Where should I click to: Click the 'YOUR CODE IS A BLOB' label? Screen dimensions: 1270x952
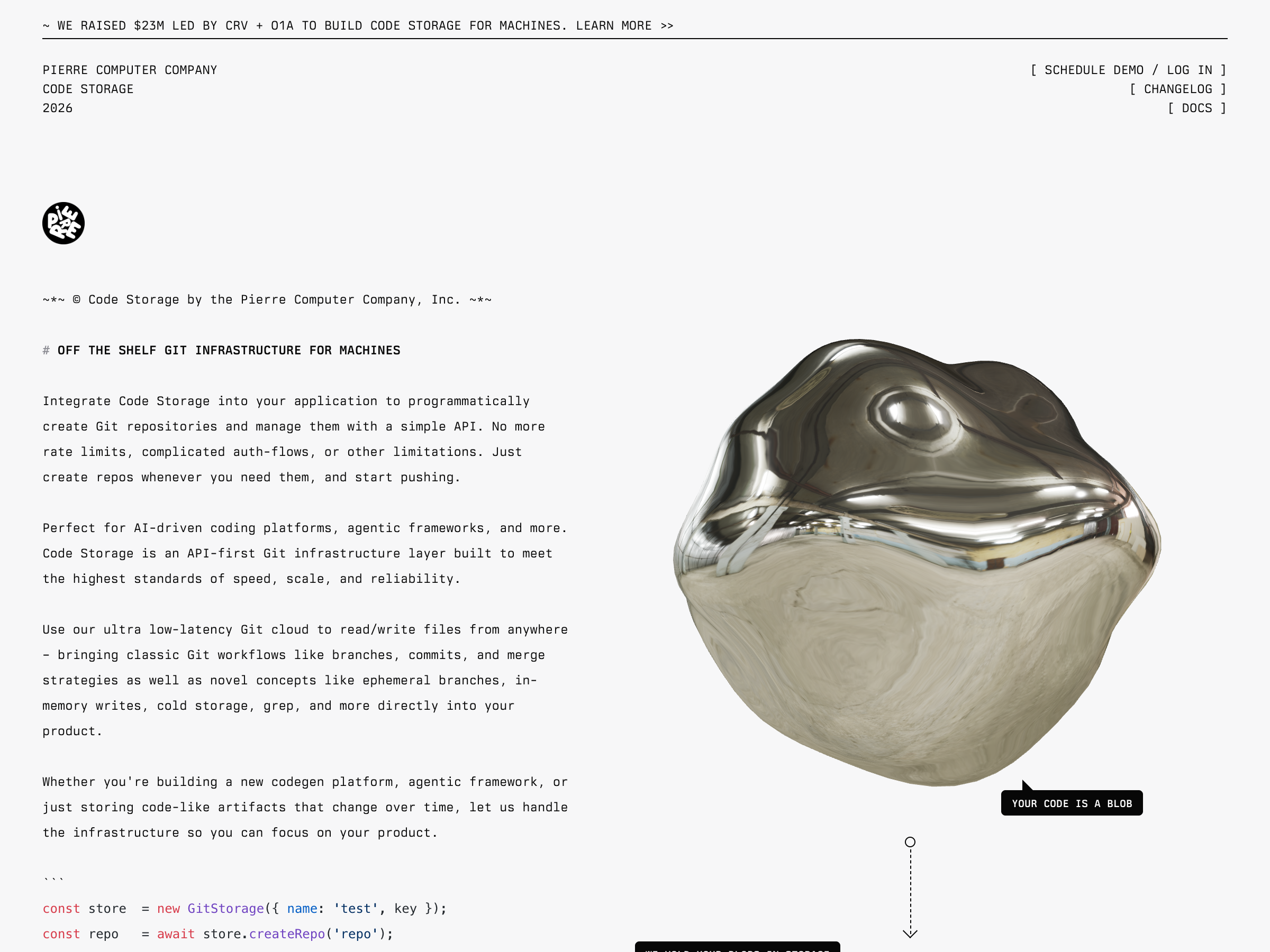pyautogui.click(x=1072, y=803)
